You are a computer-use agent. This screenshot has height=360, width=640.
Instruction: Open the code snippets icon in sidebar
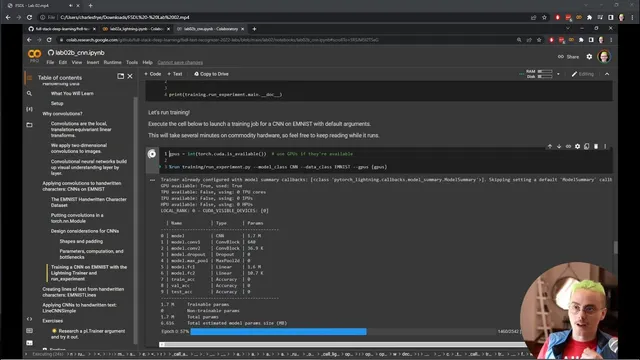pos(29,319)
